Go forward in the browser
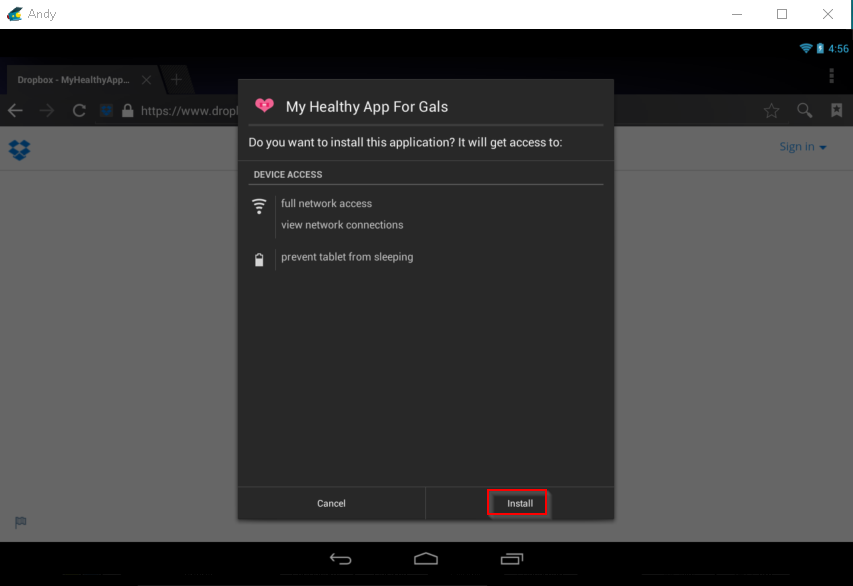 click(x=47, y=110)
